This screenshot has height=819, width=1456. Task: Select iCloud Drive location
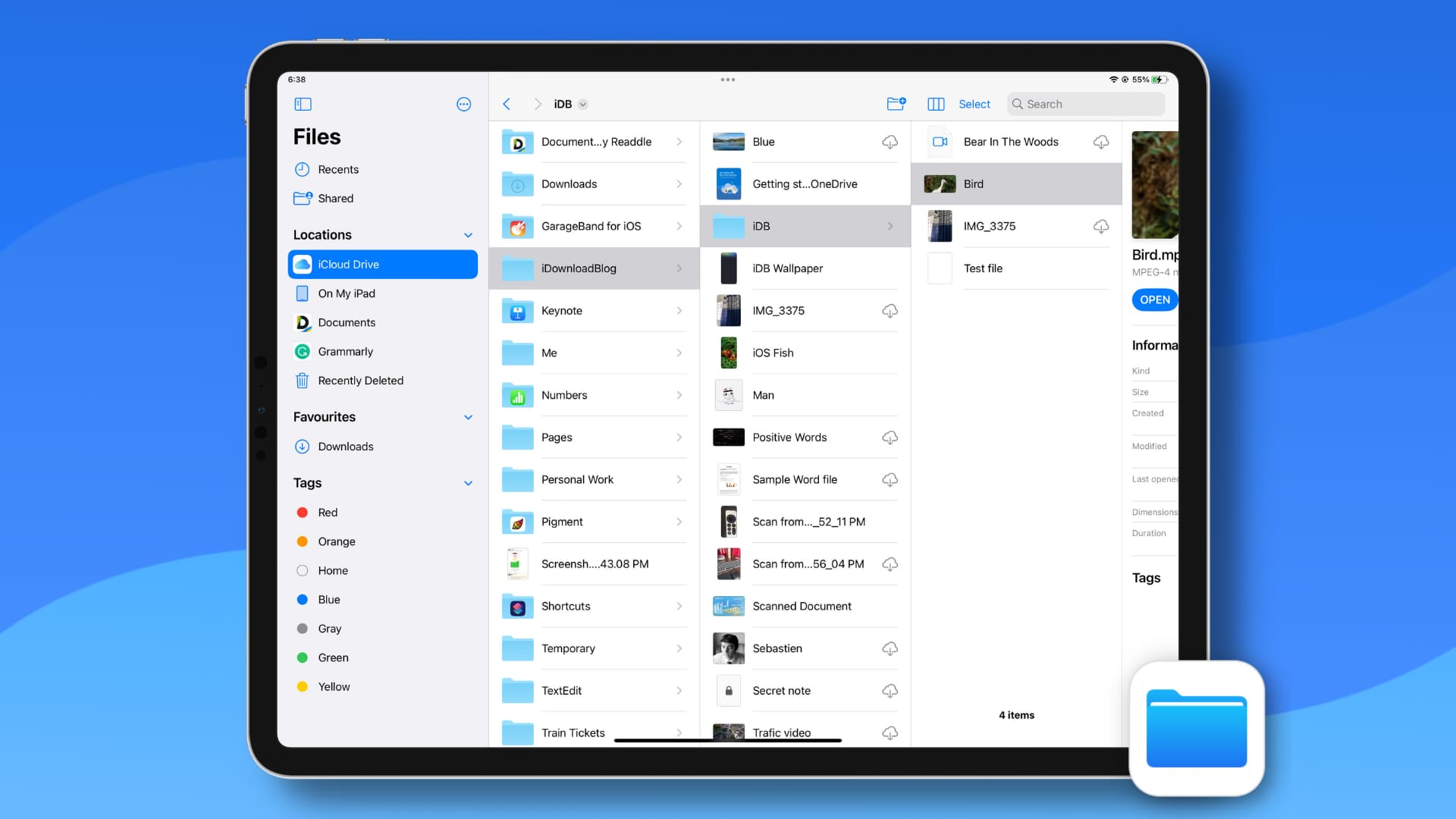tap(382, 265)
